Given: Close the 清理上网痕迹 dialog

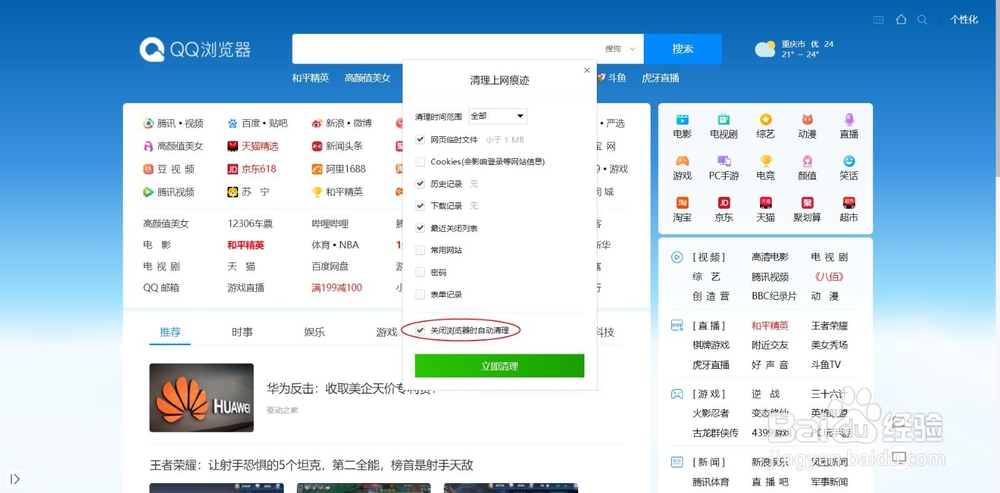Looking at the screenshot, I should (x=587, y=70).
